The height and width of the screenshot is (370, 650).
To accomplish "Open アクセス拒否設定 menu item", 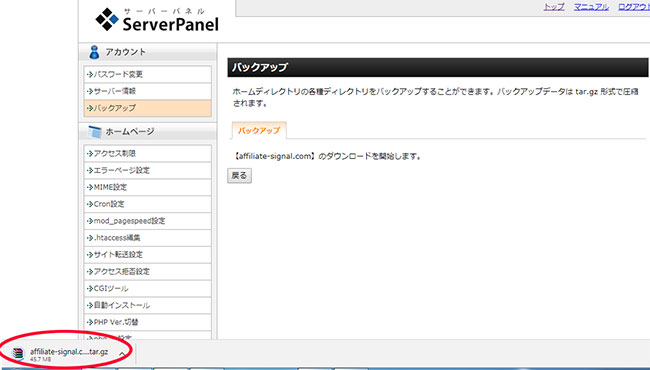I will pos(148,272).
